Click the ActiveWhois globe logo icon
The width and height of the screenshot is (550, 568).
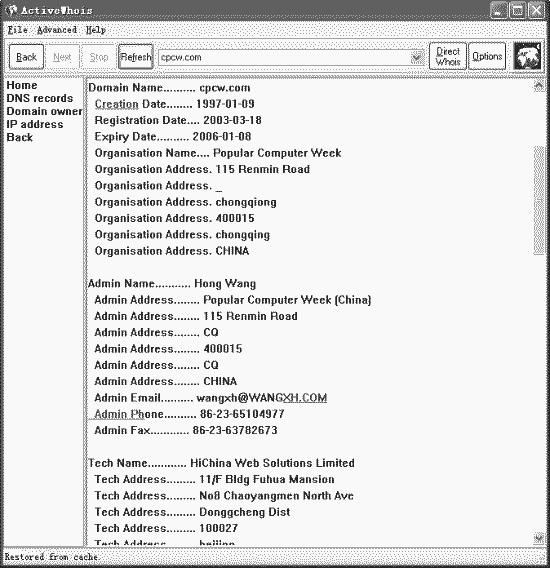point(527,56)
